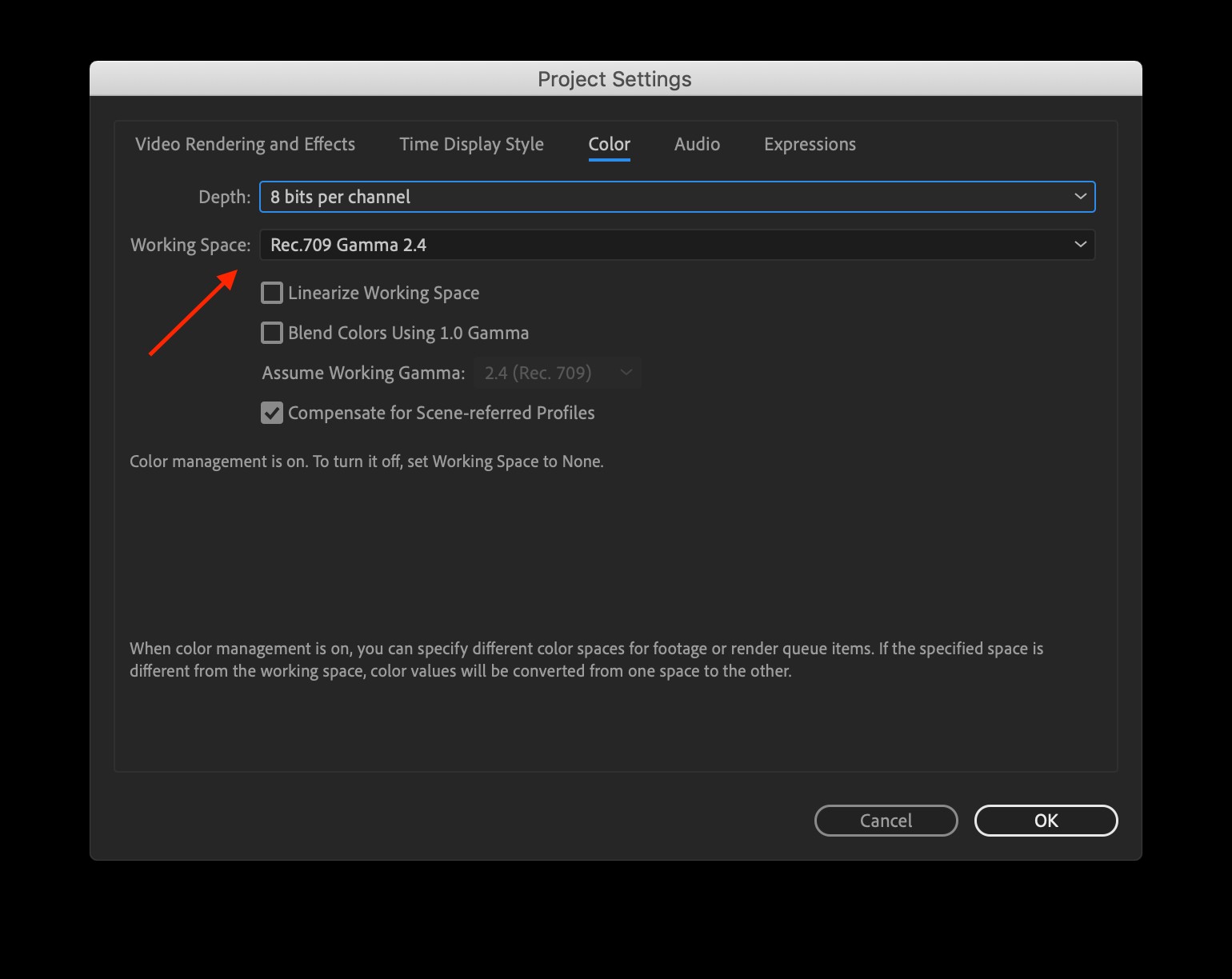Image resolution: width=1232 pixels, height=979 pixels.
Task: Select the Time Display Style tab
Action: [x=471, y=144]
